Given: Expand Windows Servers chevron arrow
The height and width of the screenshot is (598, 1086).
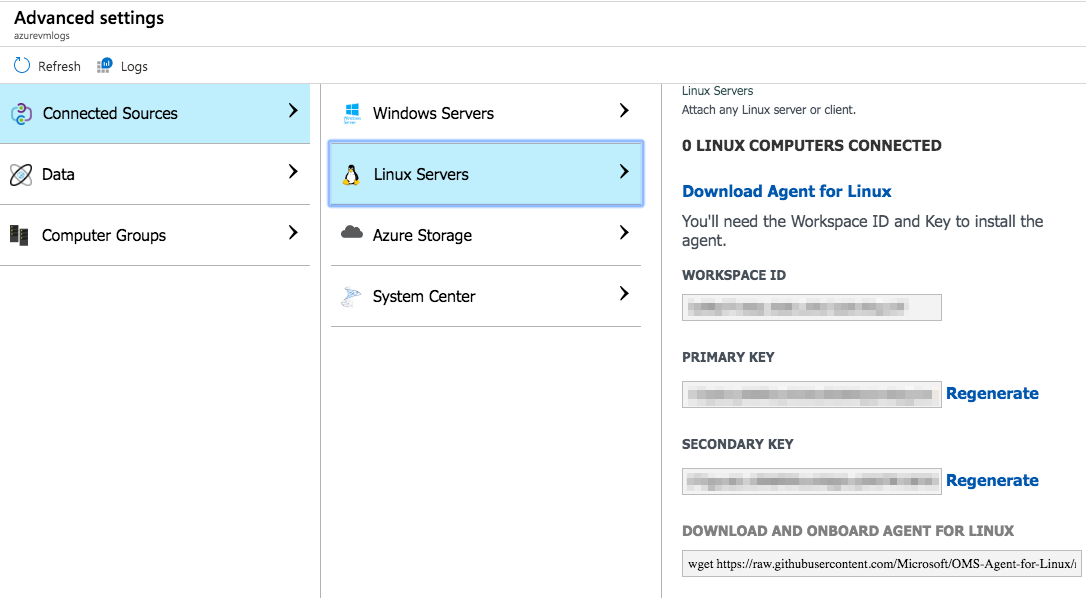Looking at the screenshot, I should [x=624, y=111].
